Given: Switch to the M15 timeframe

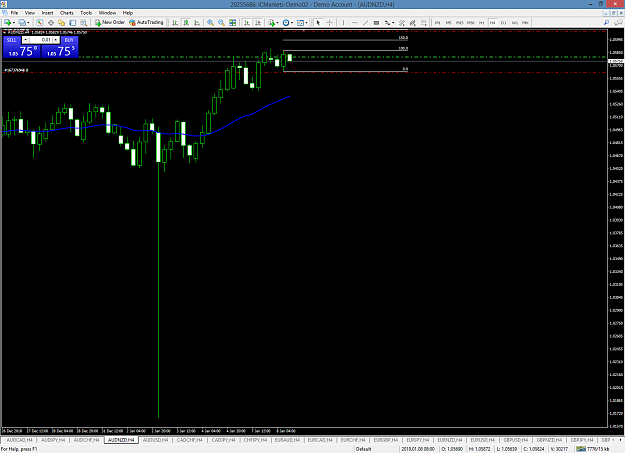Looking at the screenshot, I should pos(460,23).
